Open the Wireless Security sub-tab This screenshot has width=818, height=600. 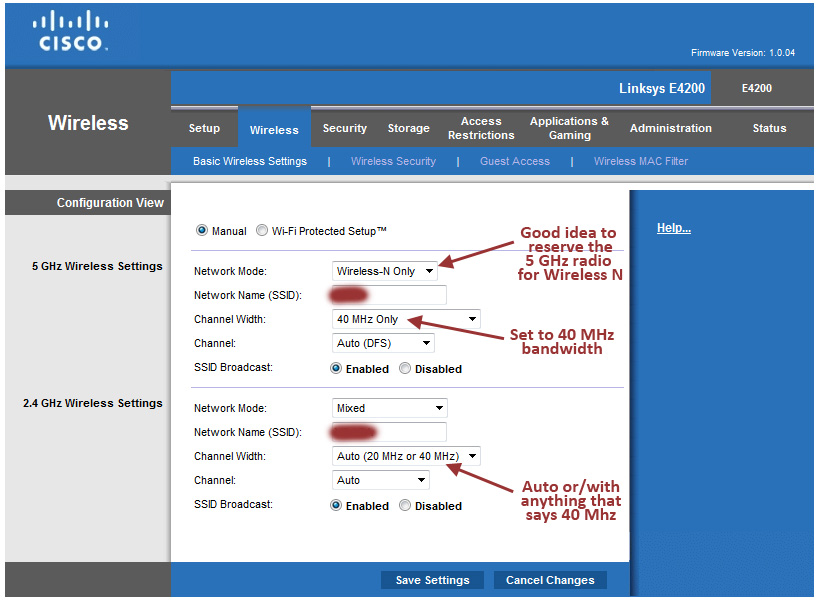[x=393, y=161]
